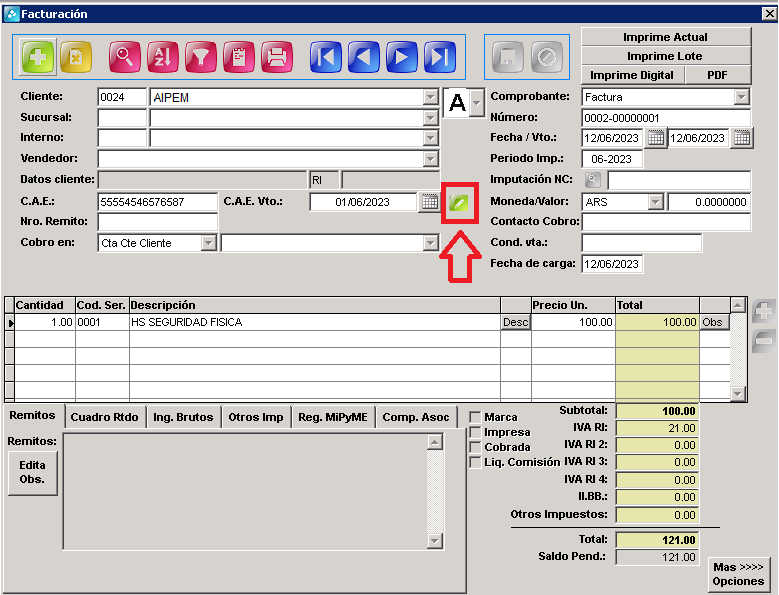Click the Imputación NC search icon
The image size is (779, 595).
(593, 180)
